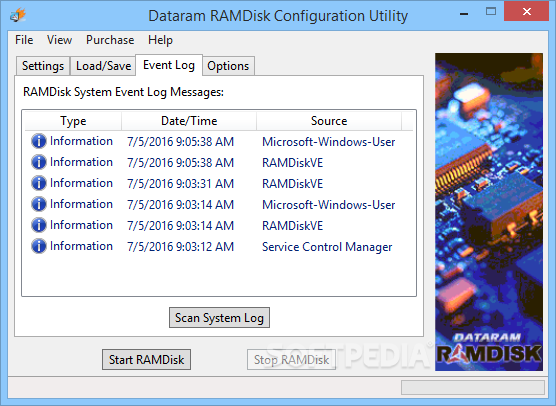This screenshot has height=406, width=556.
Task: Click Information text in the 9:03:12 AM row
Action: [81, 246]
